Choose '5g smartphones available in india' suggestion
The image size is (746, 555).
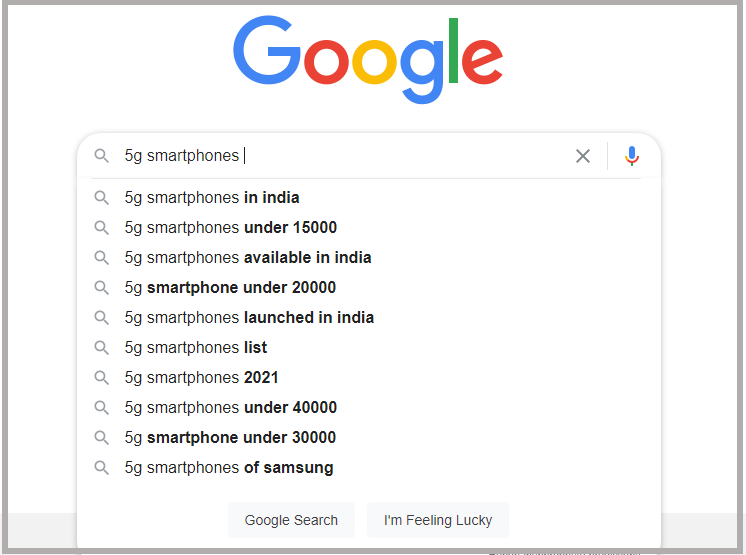(x=248, y=258)
